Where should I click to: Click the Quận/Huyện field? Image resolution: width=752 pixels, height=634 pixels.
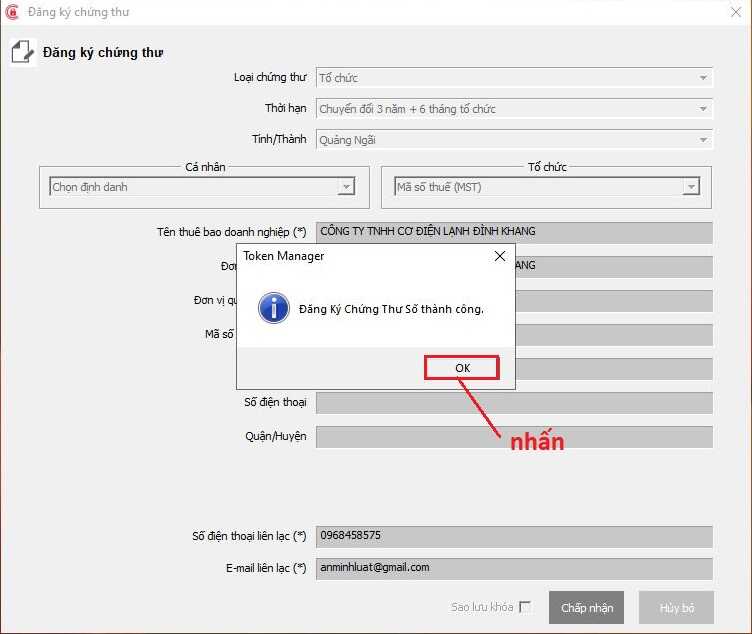pyautogui.click(x=514, y=437)
